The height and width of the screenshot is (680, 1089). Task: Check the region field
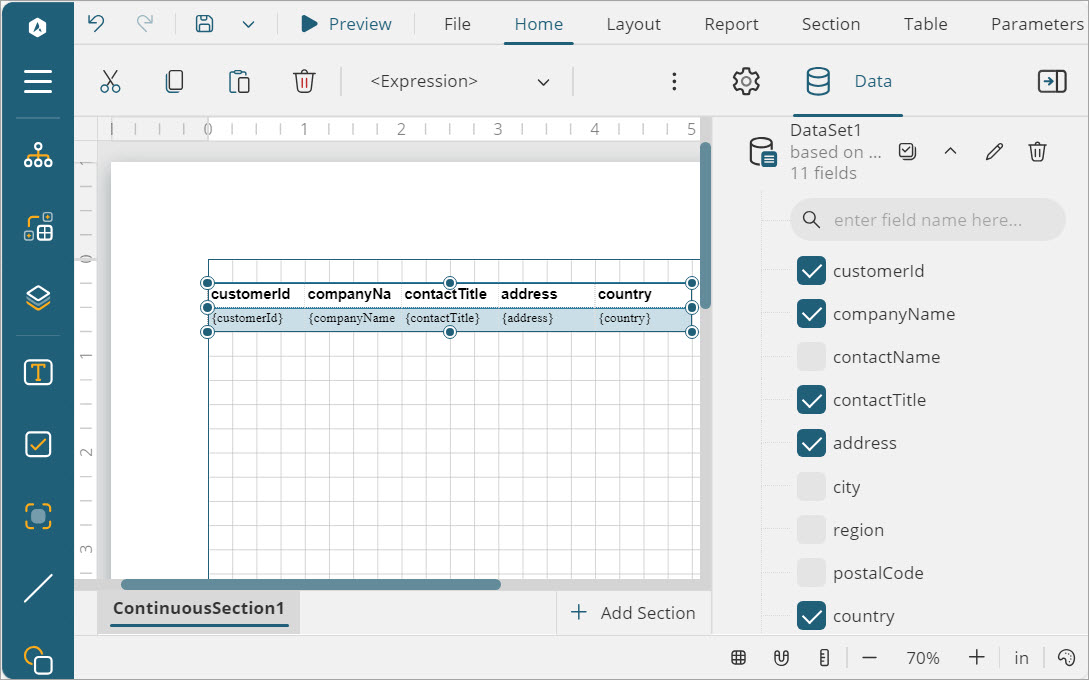point(811,529)
